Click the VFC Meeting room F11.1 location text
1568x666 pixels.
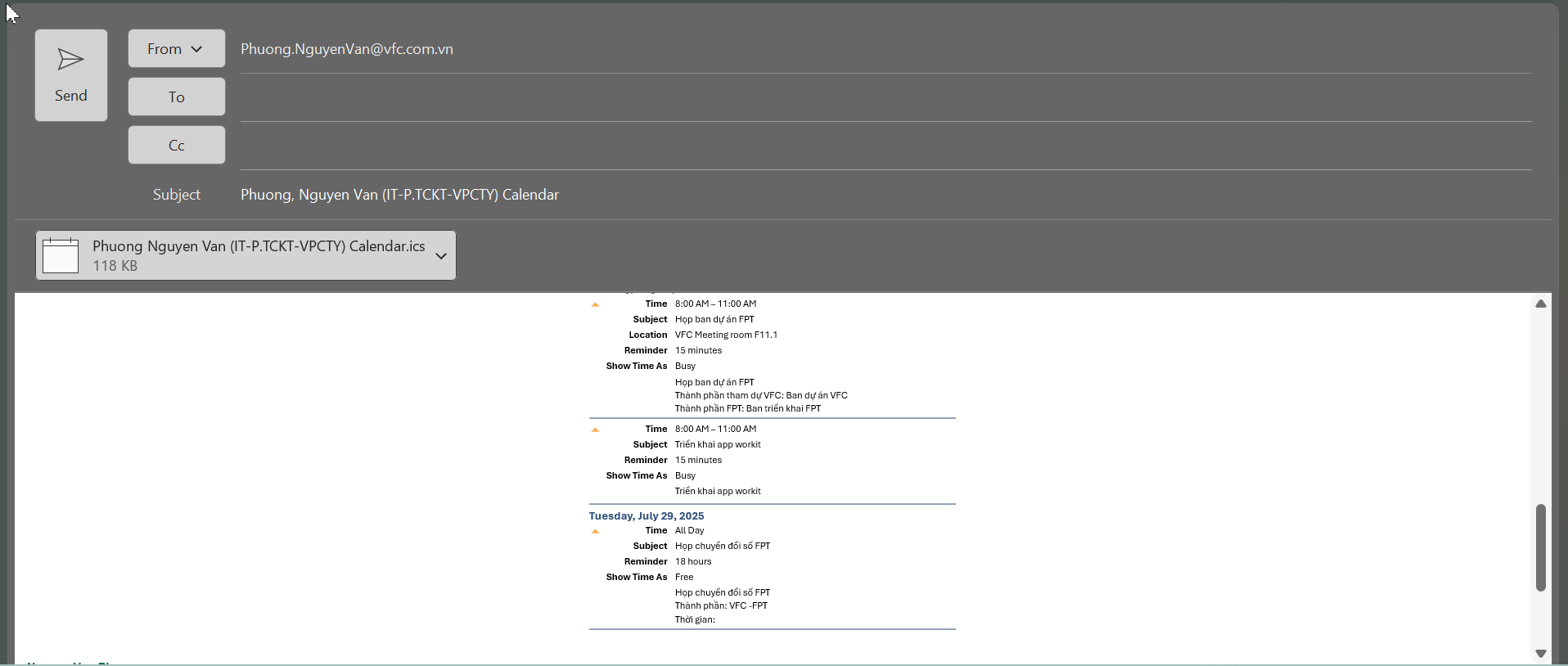[x=726, y=335]
